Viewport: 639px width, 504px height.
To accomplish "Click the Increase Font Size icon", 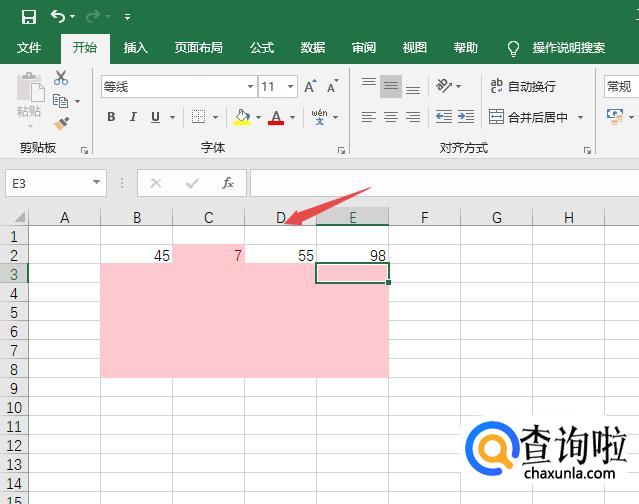I will click(x=310, y=86).
